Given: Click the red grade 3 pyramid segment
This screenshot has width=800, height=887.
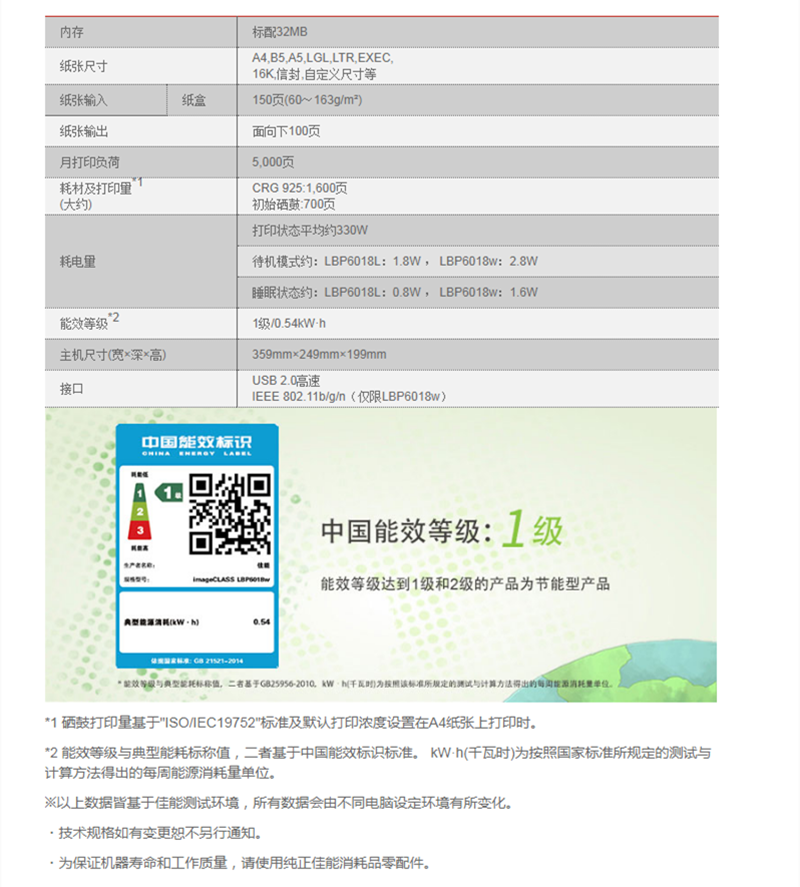Looking at the screenshot, I should (x=140, y=530).
